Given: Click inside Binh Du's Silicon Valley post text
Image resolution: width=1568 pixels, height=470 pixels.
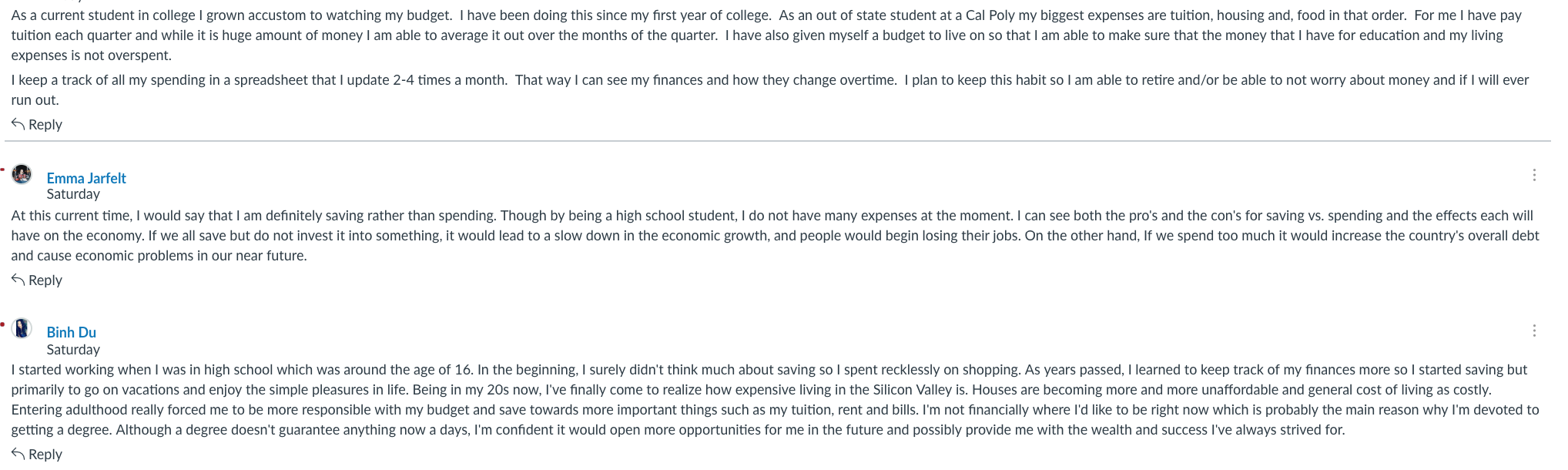Looking at the screenshot, I should [775, 399].
